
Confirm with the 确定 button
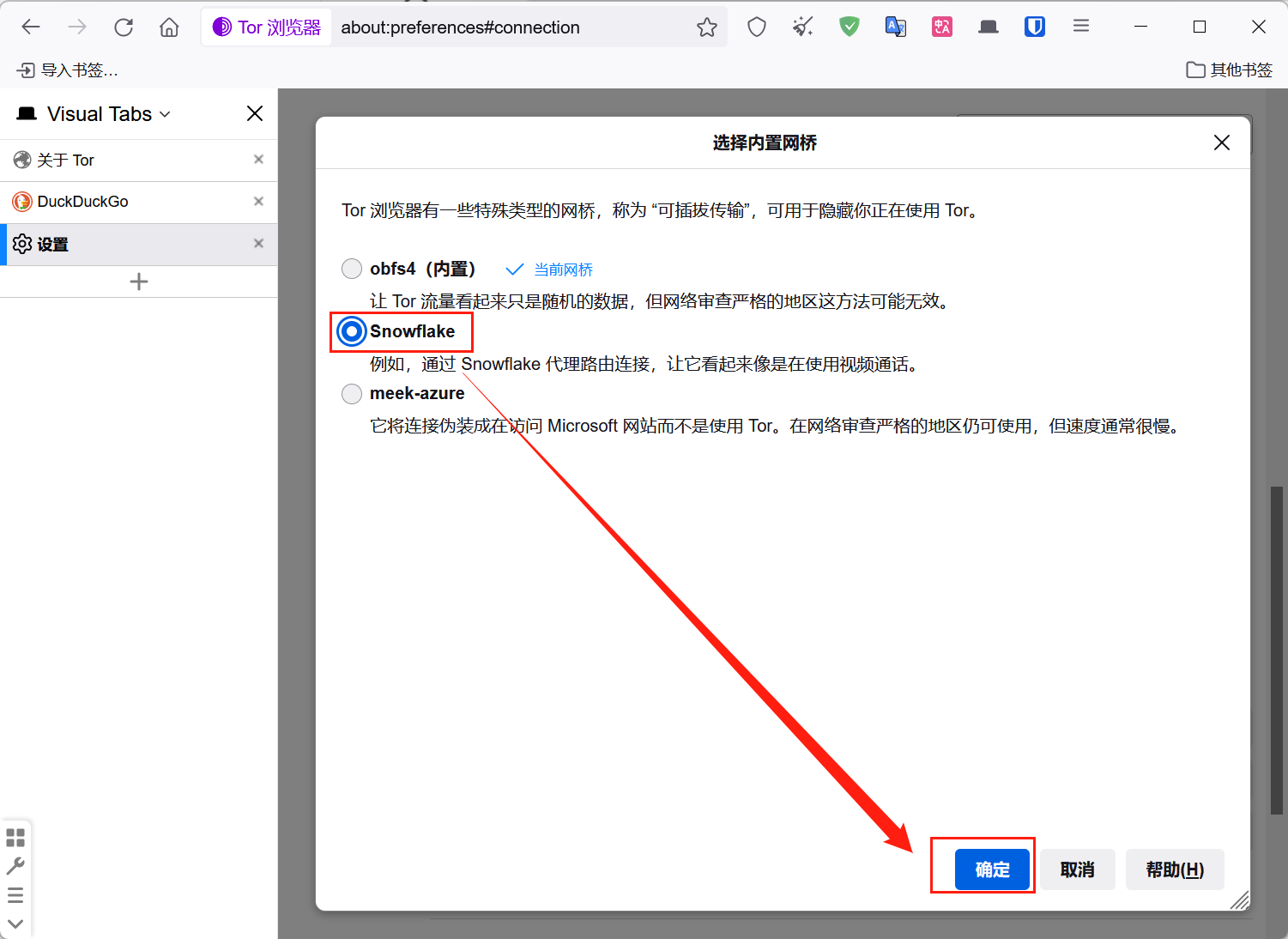point(992,869)
